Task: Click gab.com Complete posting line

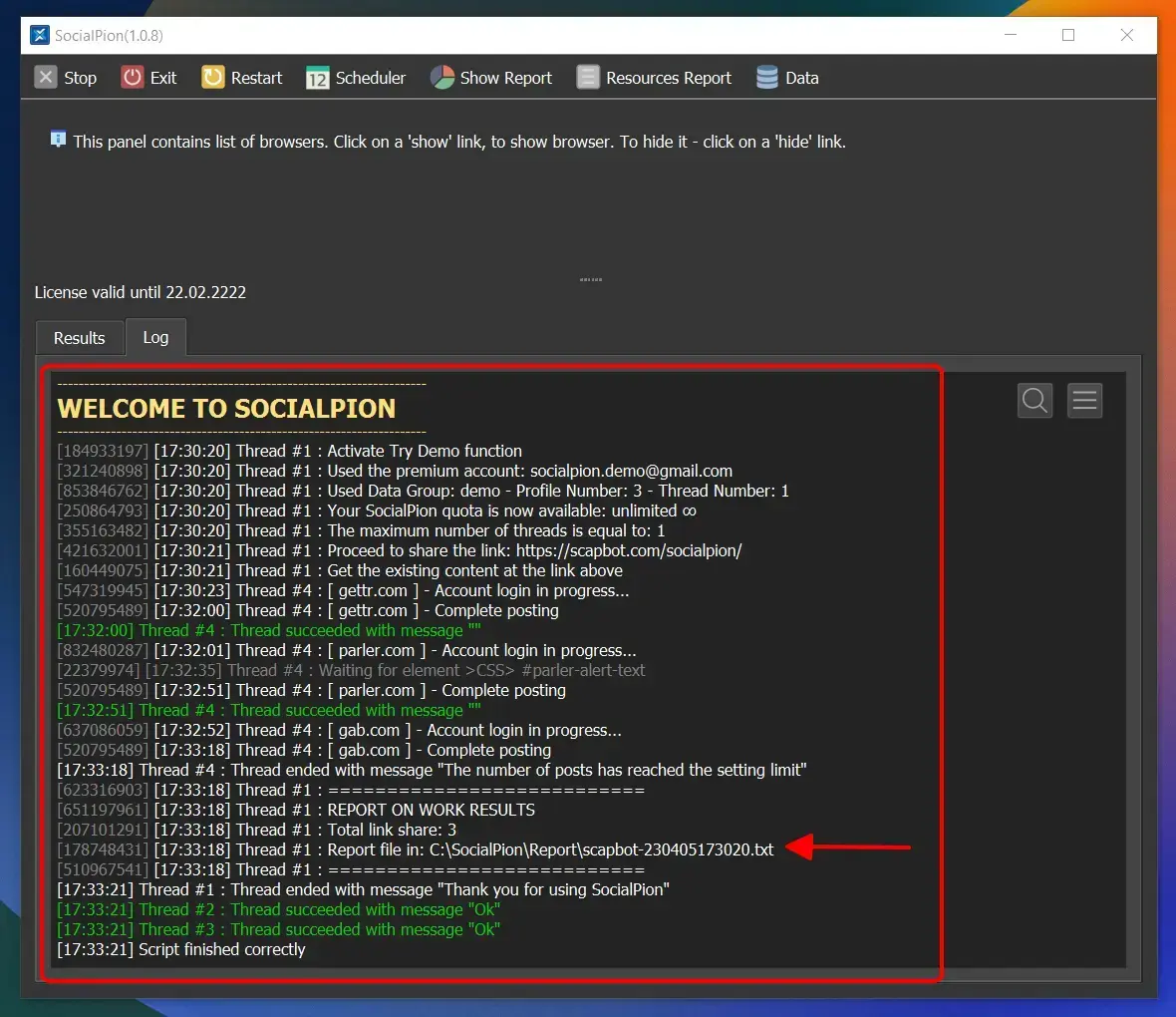Action: 304,751
